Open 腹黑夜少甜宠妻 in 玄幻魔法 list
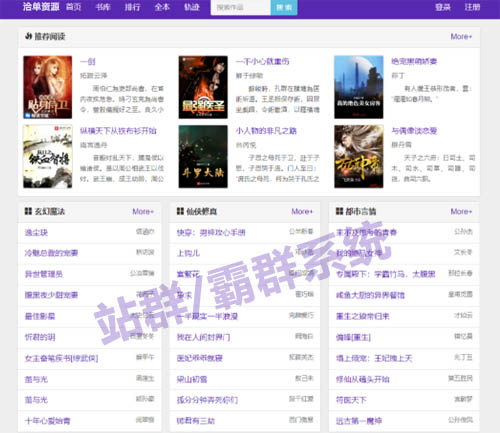This screenshot has height=433, width=500. 51,295
